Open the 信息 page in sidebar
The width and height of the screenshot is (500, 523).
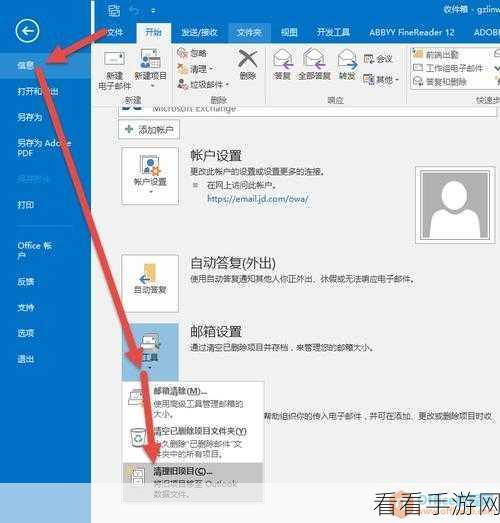coord(45,65)
